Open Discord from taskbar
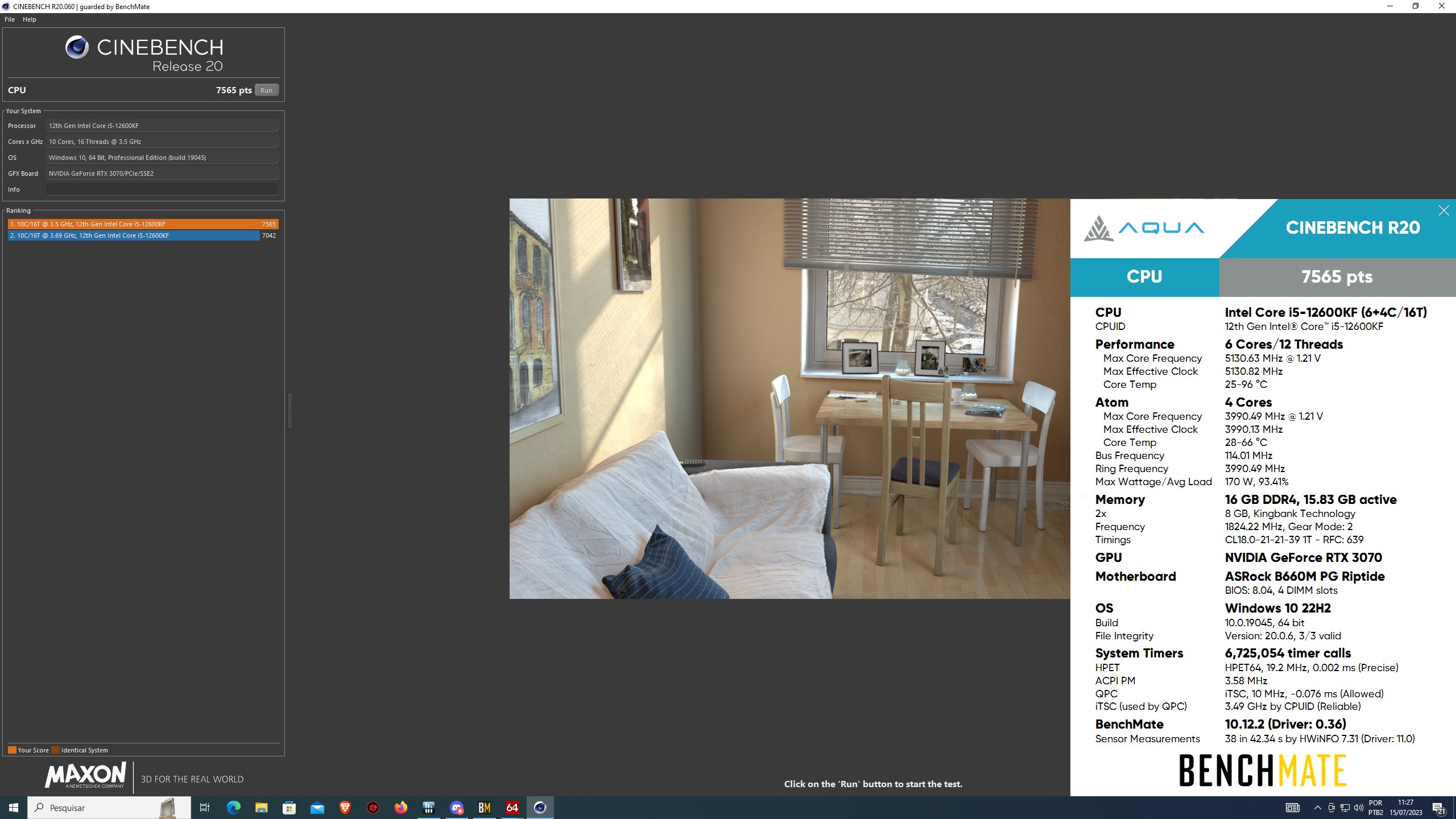The width and height of the screenshot is (1456, 819). point(457,808)
